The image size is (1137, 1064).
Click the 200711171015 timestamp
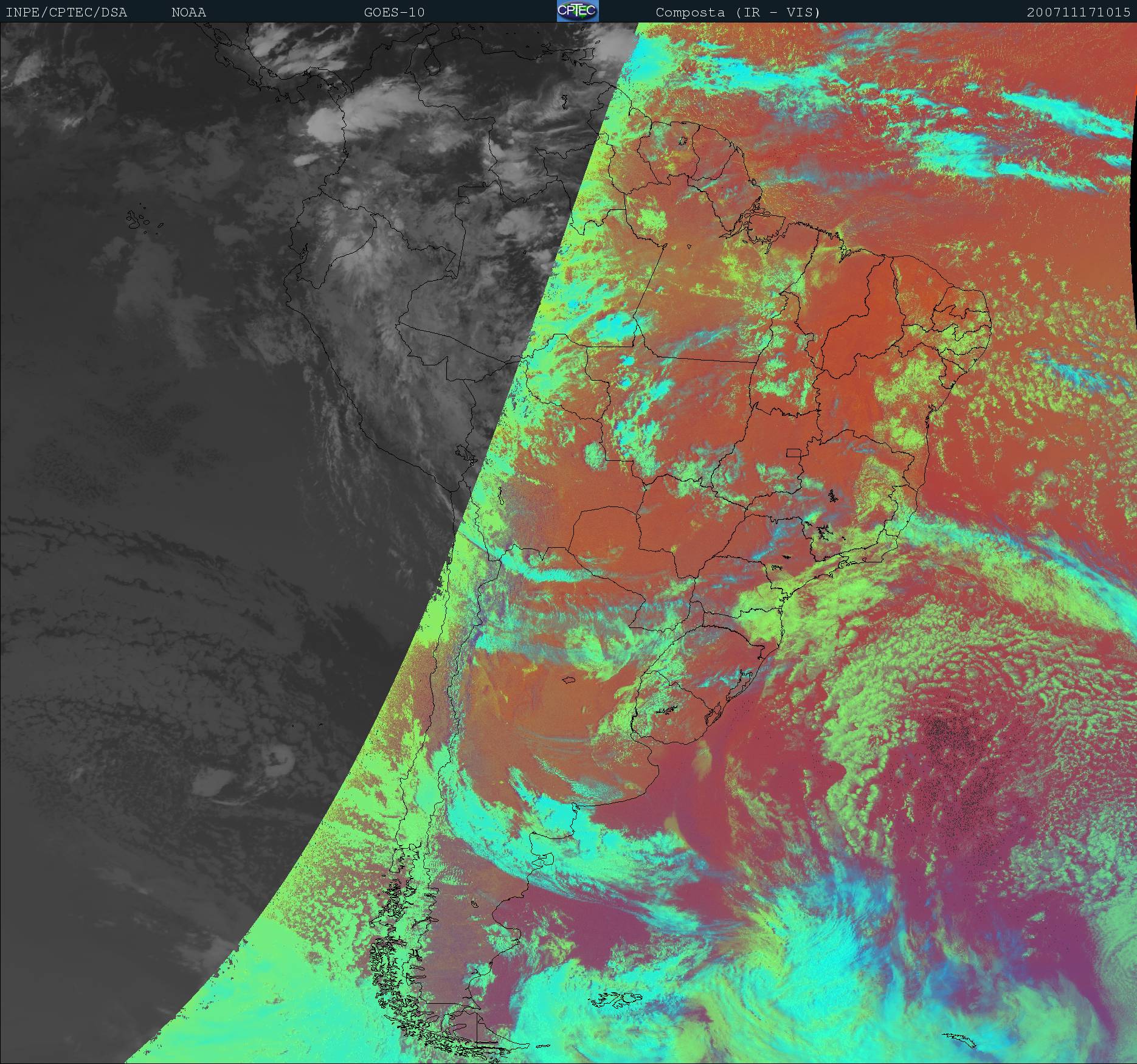[x=1079, y=12]
